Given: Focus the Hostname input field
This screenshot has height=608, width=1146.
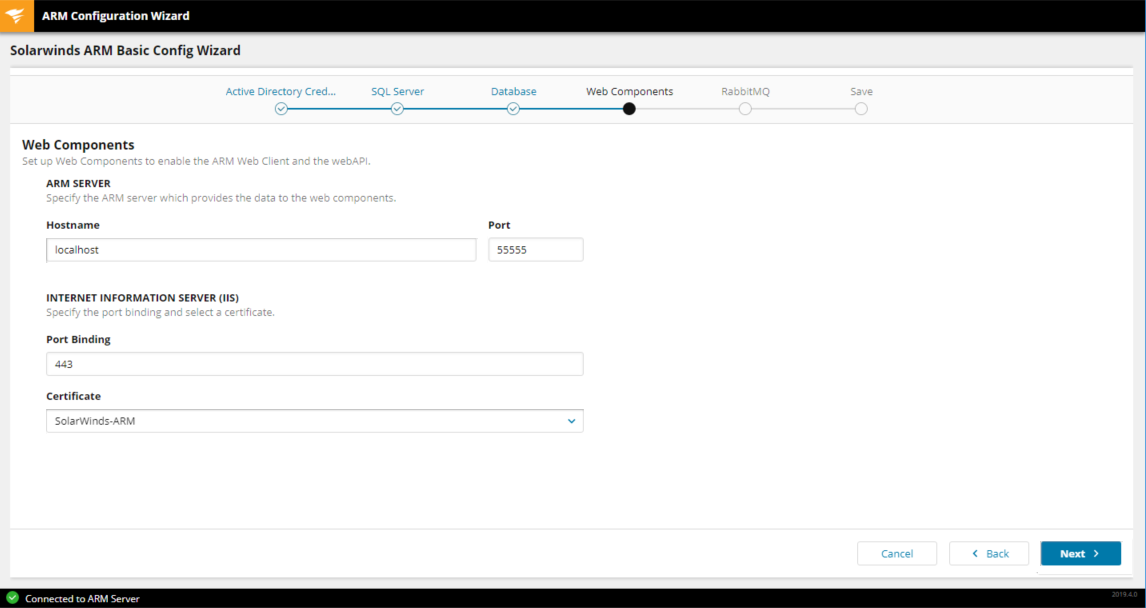Looking at the screenshot, I should pos(261,250).
